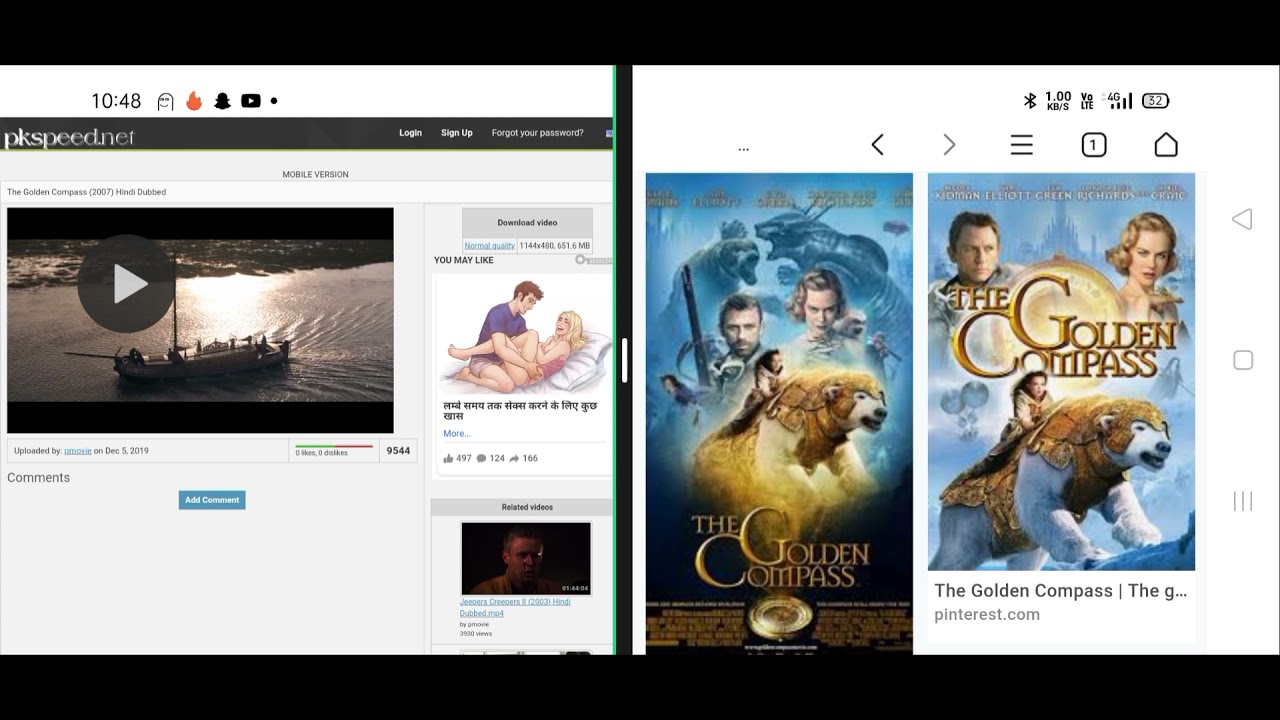Click the likes/dislikes ratio bar
The height and width of the screenshot is (720, 1280).
pos(334,446)
